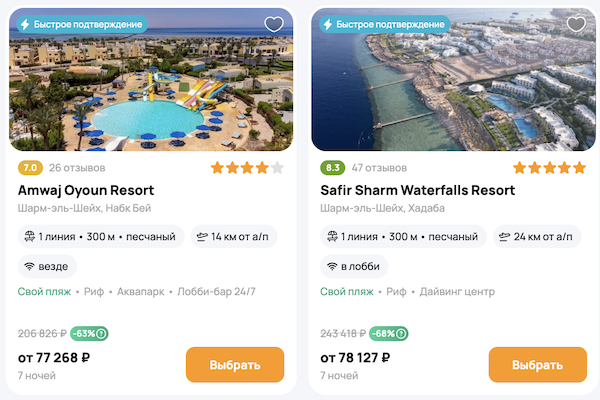
Task: Click lightning icon on Amwaj Oyoun photo
Action: [x=25, y=23]
